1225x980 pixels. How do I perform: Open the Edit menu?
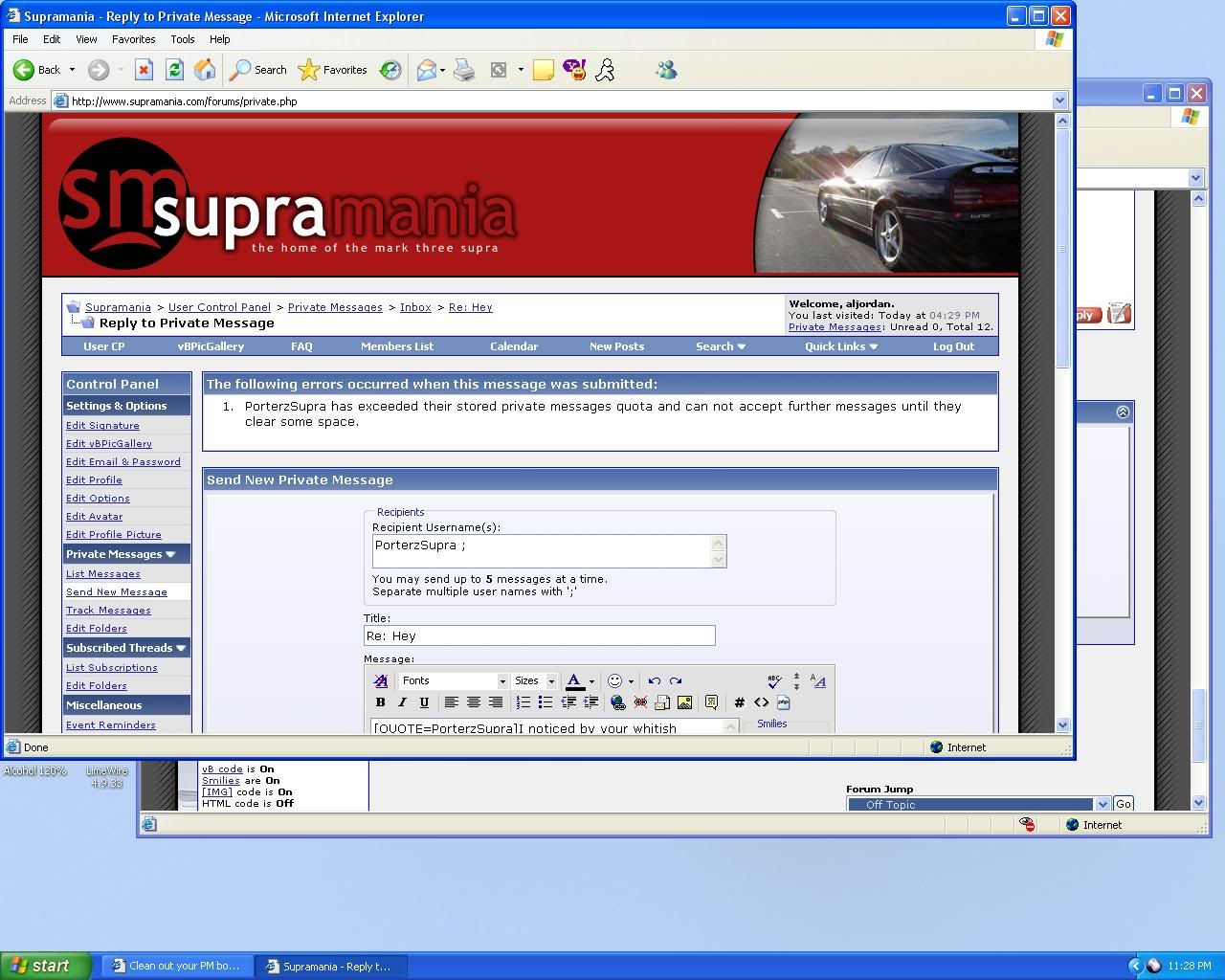52,39
